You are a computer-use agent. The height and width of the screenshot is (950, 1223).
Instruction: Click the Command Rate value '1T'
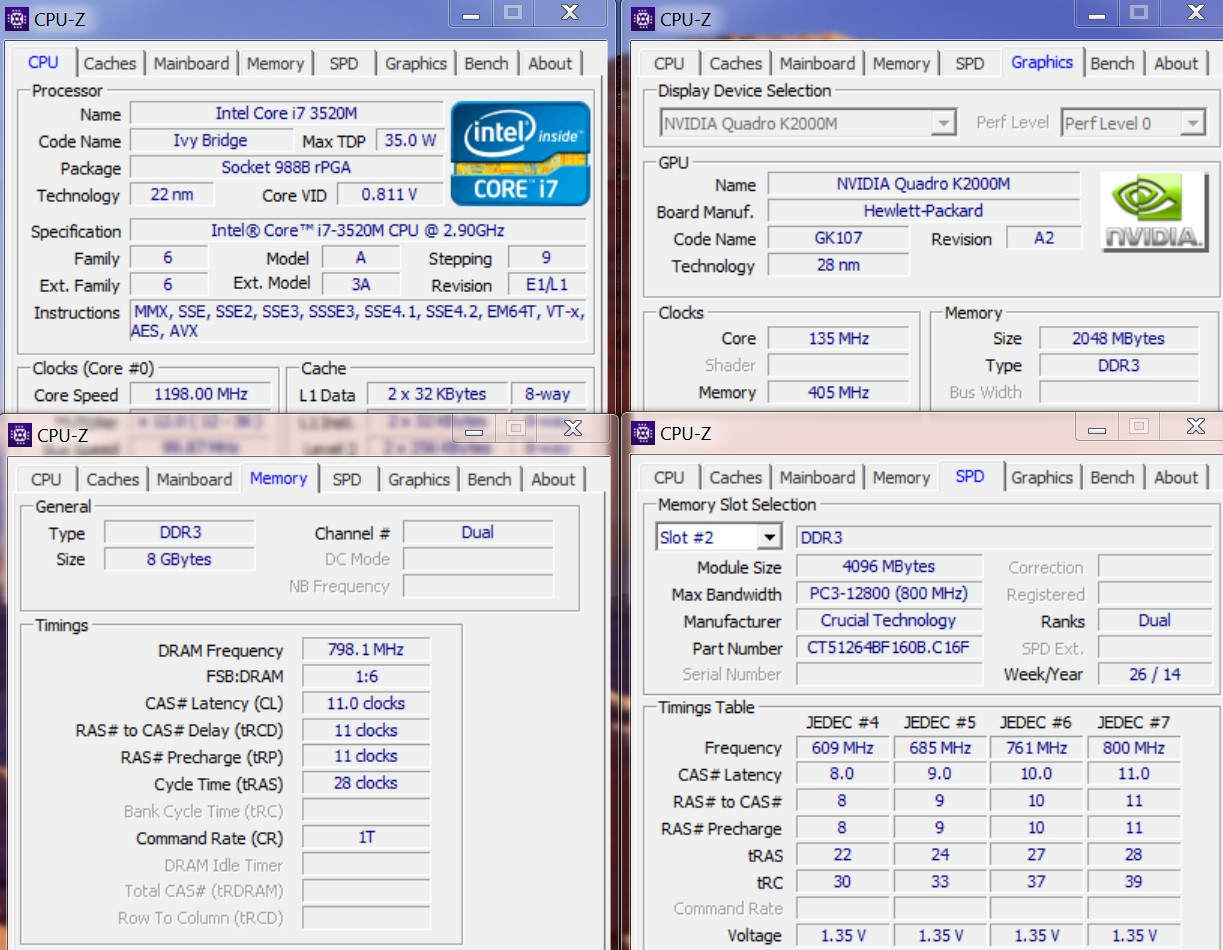(365, 837)
